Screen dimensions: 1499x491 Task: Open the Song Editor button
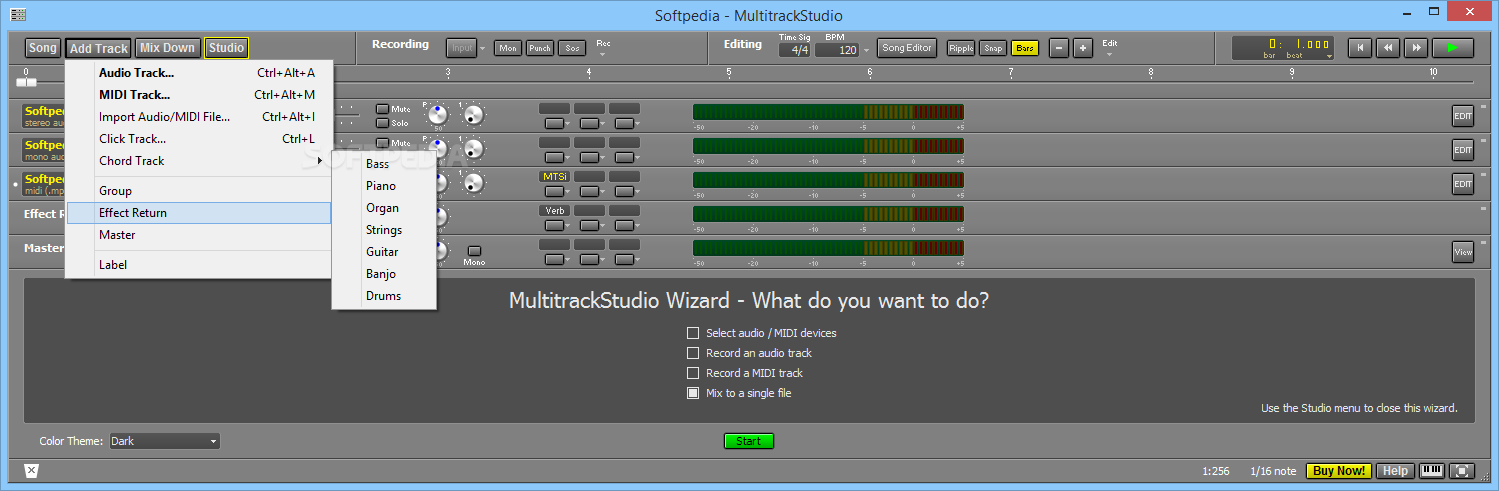click(x=907, y=48)
